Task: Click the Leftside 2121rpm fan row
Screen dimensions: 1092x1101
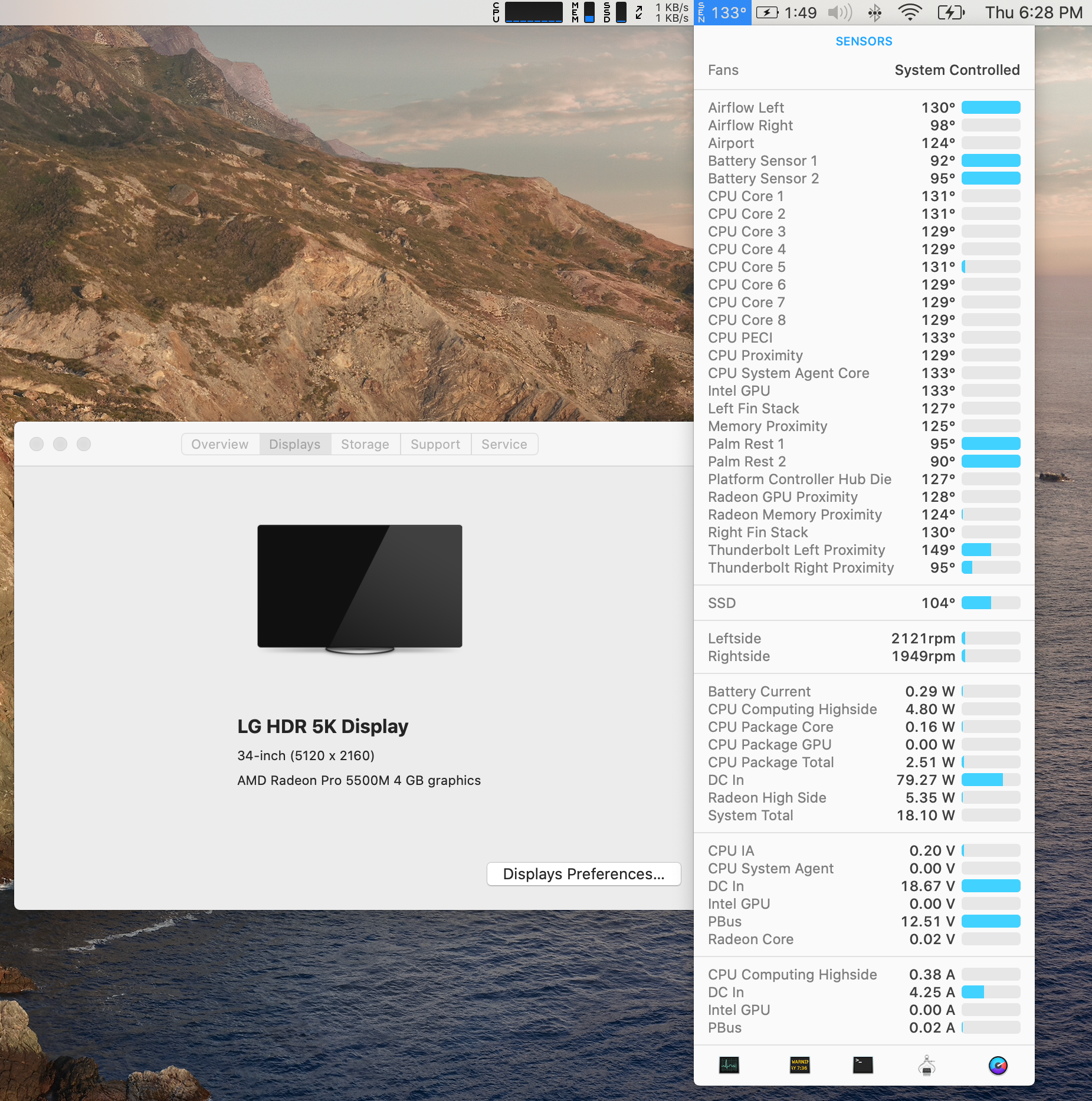Action: 864,638
